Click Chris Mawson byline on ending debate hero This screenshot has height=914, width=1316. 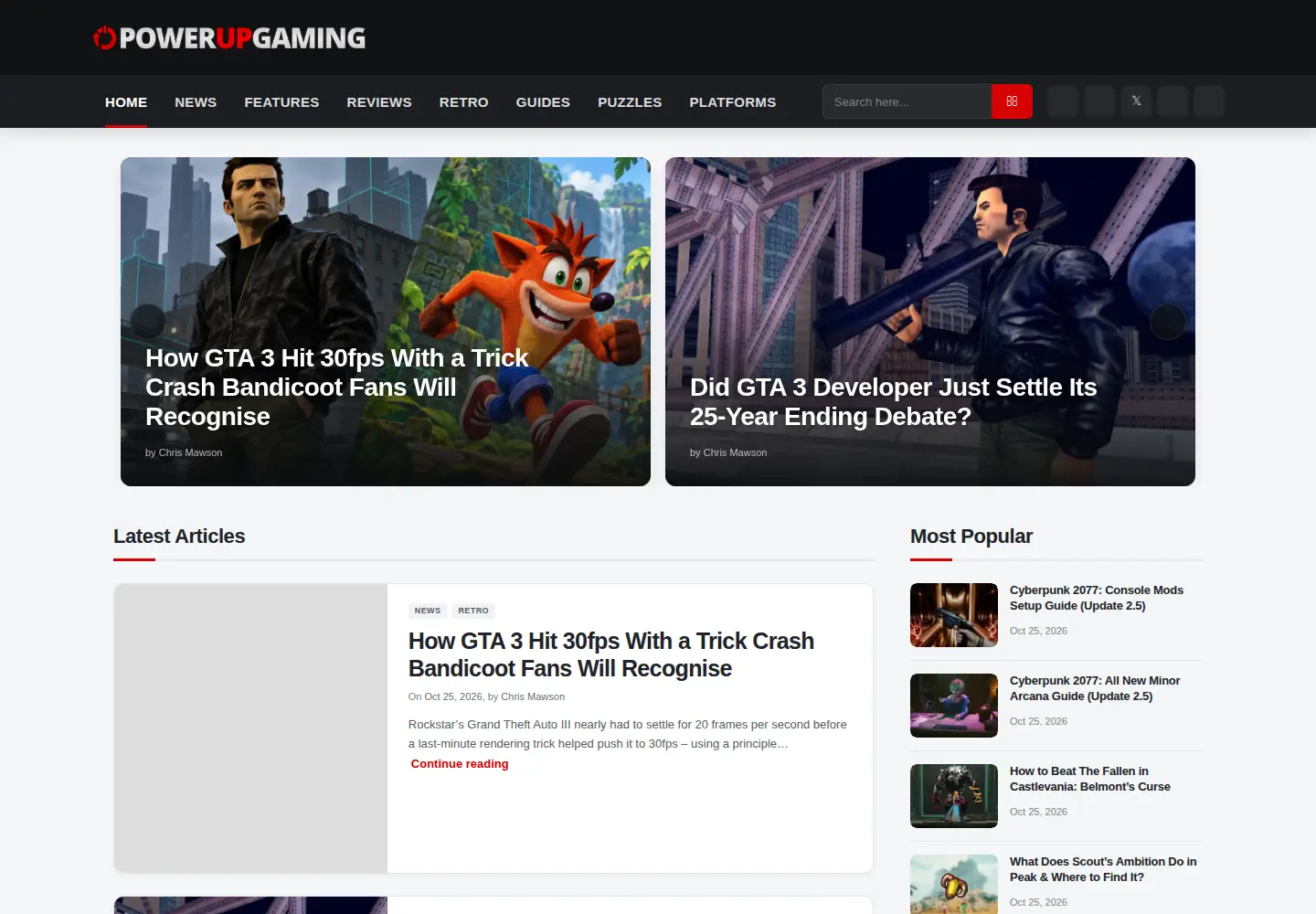735,452
